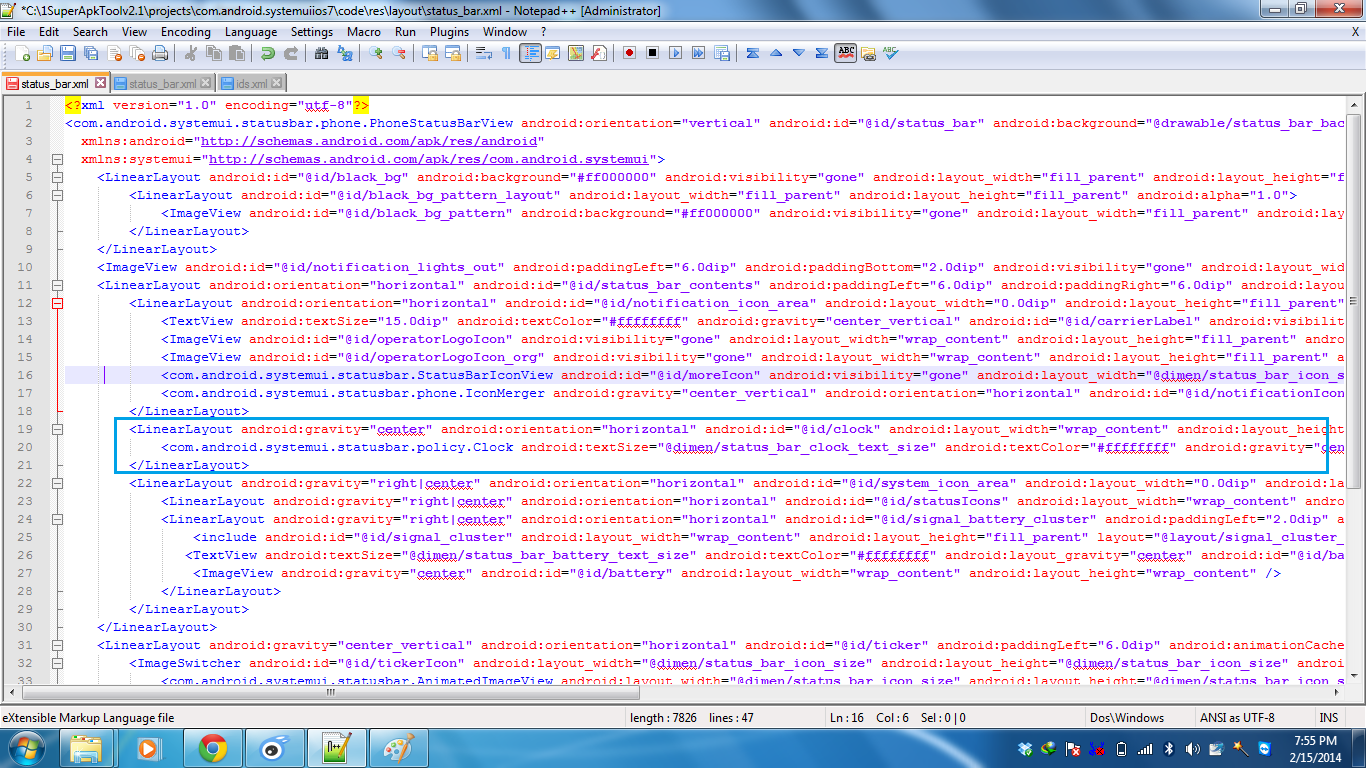Click the macro Playback toolbar icon

(676, 53)
